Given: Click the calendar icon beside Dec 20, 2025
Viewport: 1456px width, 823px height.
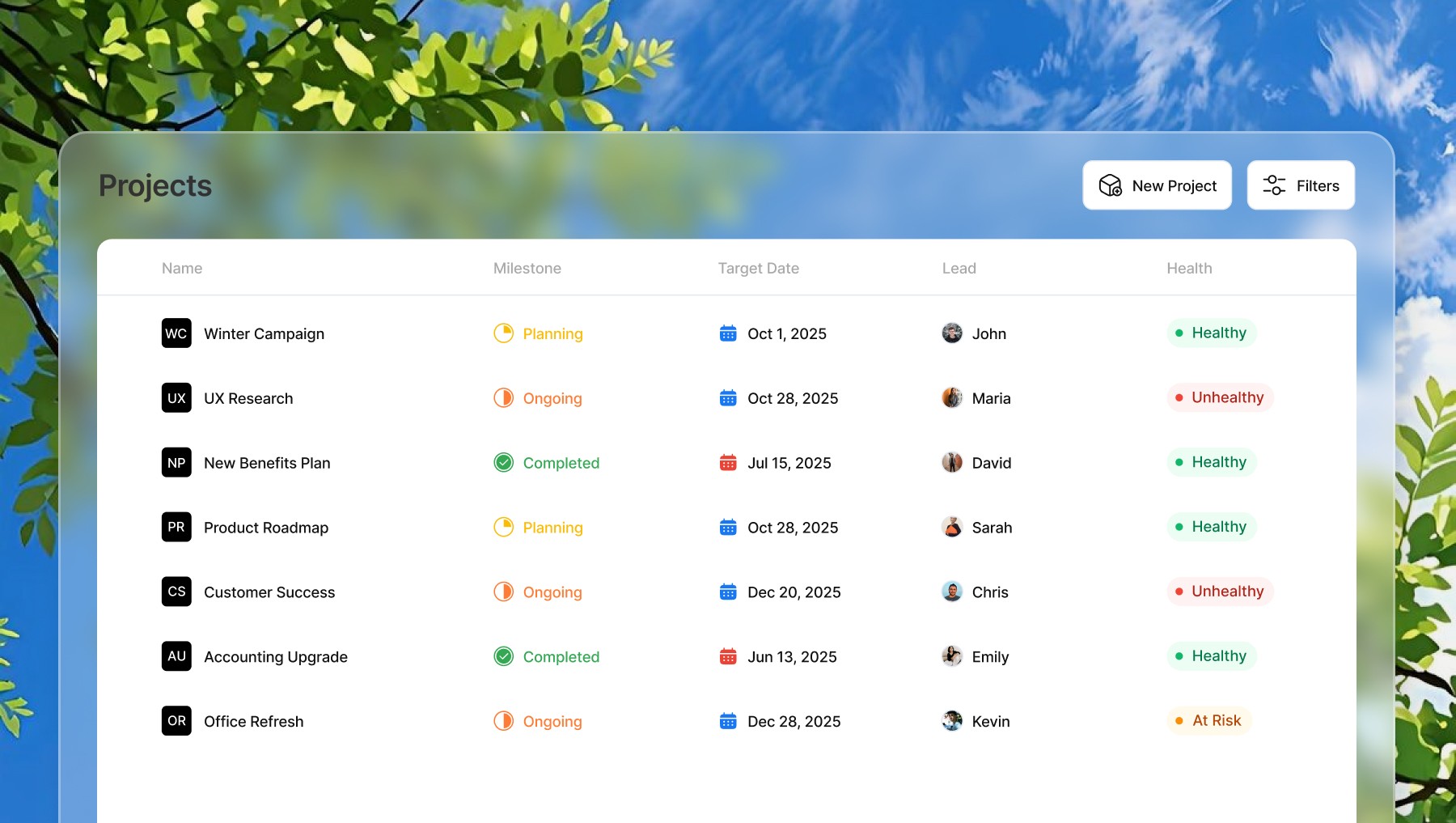Looking at the screenshot, I should click(x=728, y=592).
